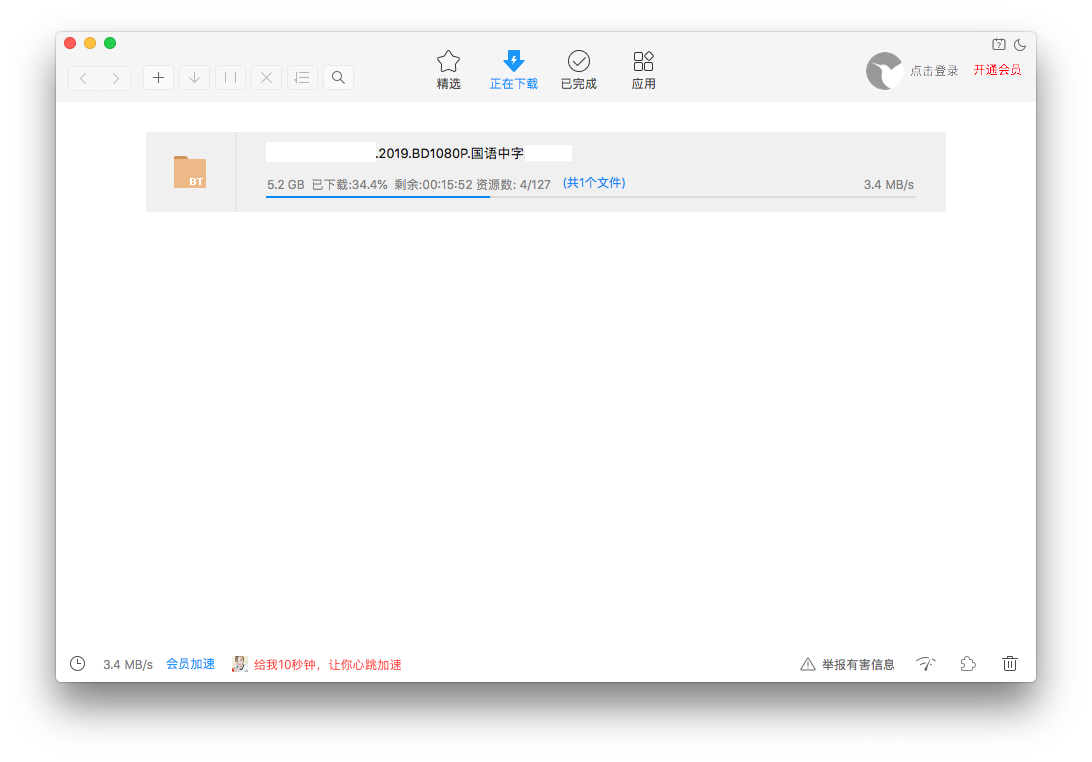This screenshot has height=762, width=1092.
Task: Open help icon at top right
Action: pyautogui.click(x=999, y=45)
